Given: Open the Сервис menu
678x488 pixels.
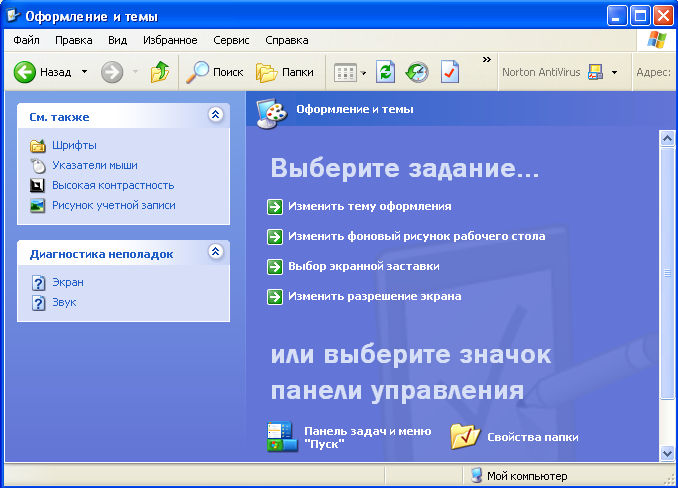Looking at the screenshot, I should pyautogui.click(x=231, y=40).
